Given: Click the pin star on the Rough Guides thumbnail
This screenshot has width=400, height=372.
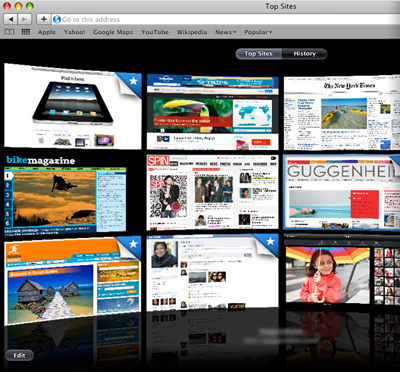Looking at the screenshot, I should [133, 244].
